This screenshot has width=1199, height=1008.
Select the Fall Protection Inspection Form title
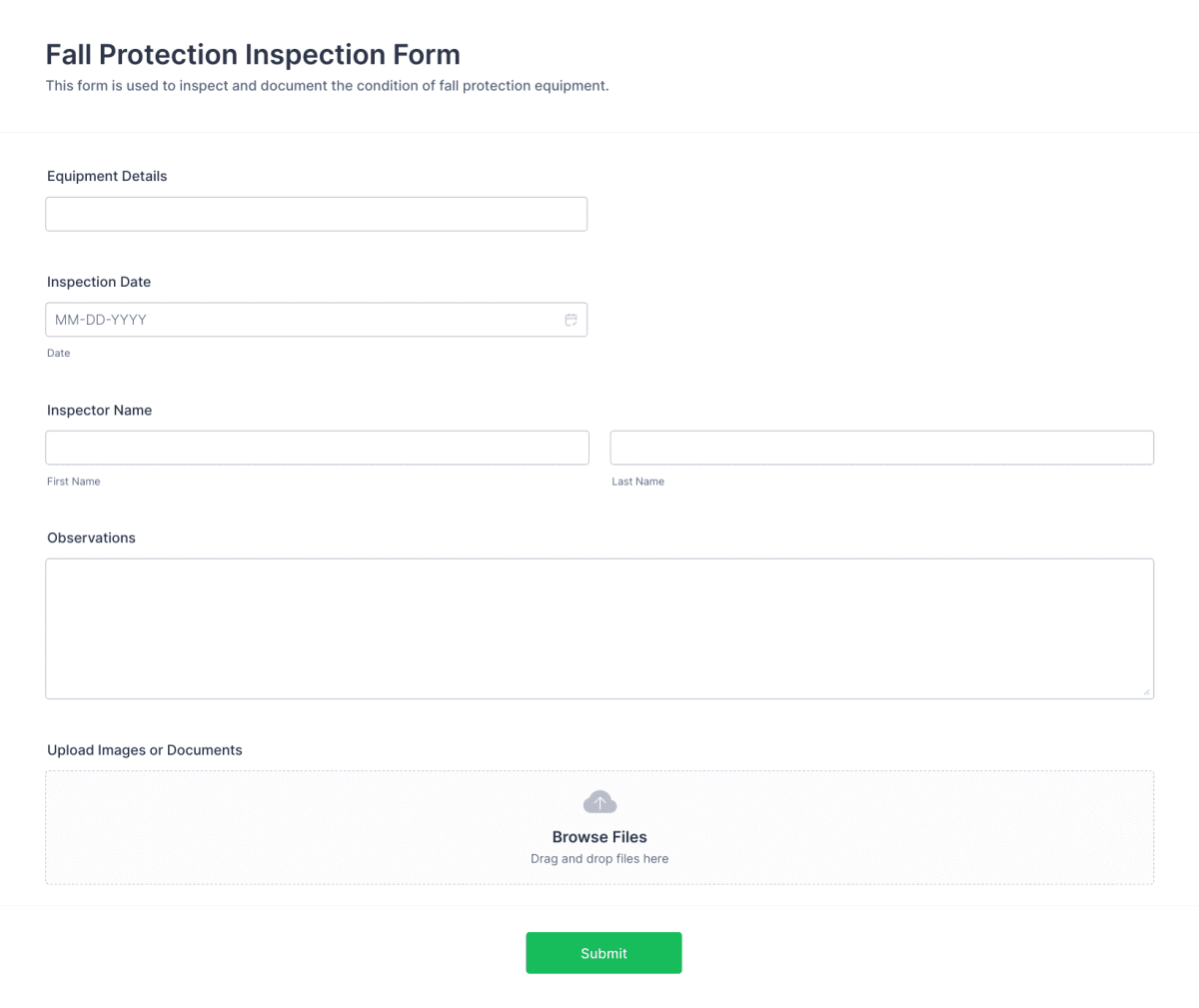point(253,54)
